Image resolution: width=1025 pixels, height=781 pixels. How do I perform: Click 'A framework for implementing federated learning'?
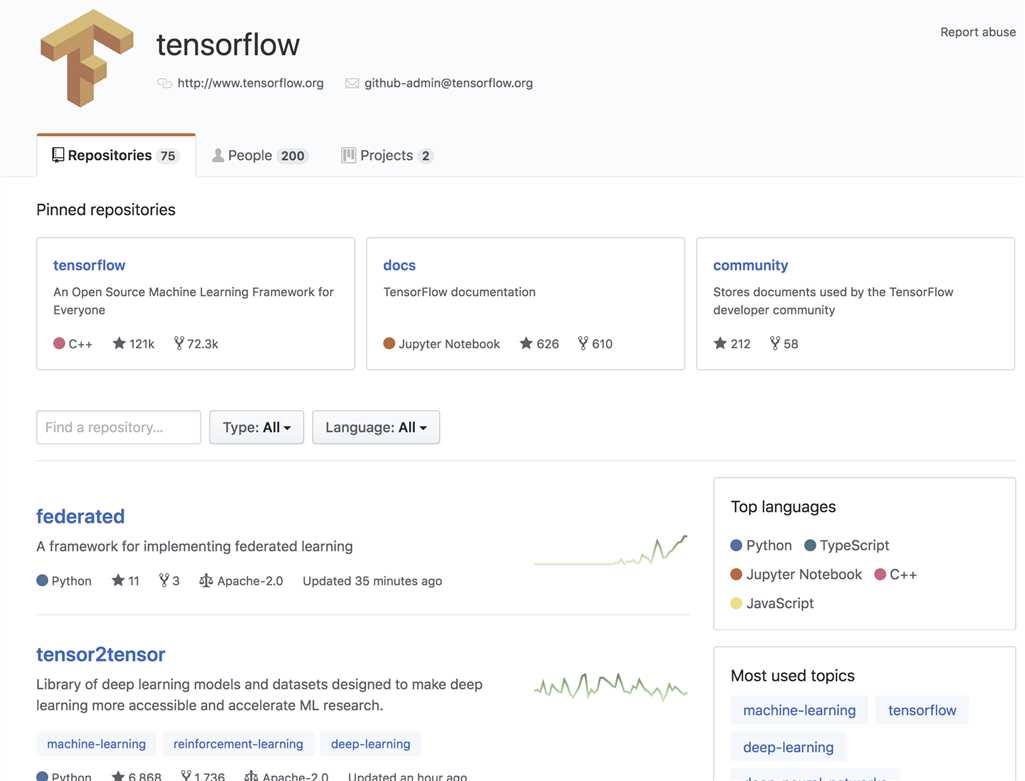[x=194, y=546]
